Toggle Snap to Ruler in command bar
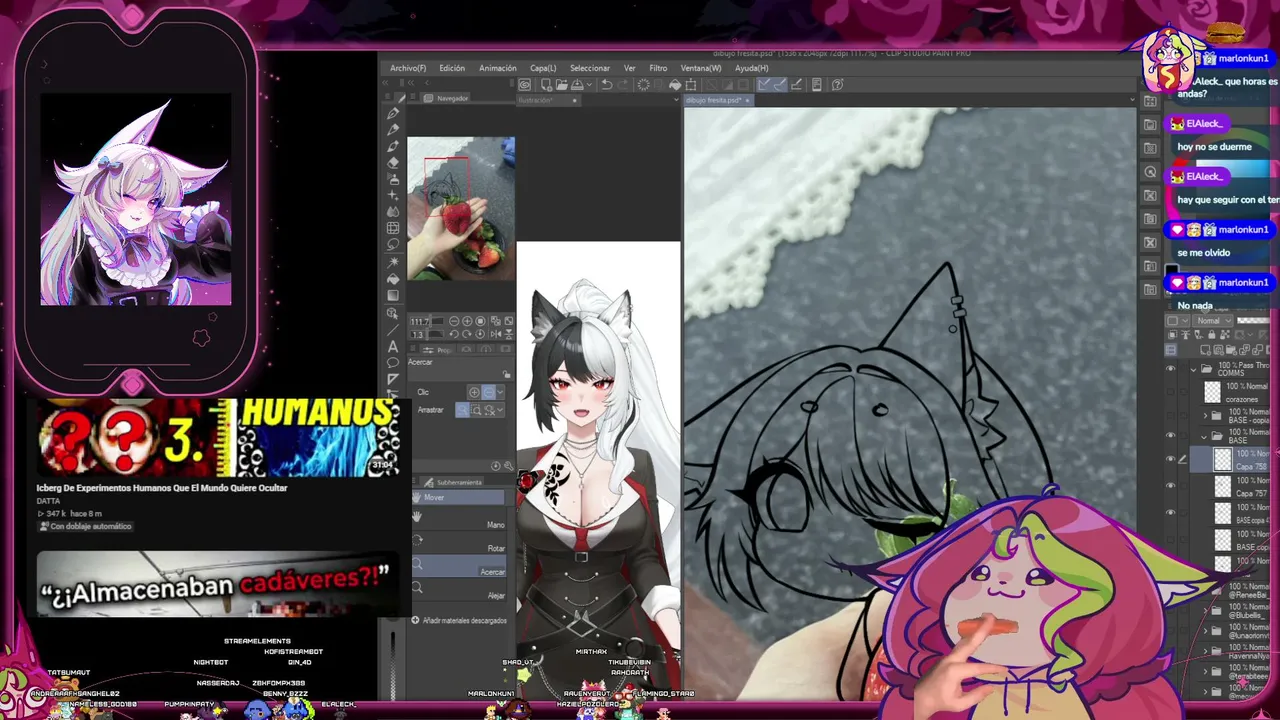This screenshot has height=720, width=1280. pyautogui.click(x=764, y=85)
